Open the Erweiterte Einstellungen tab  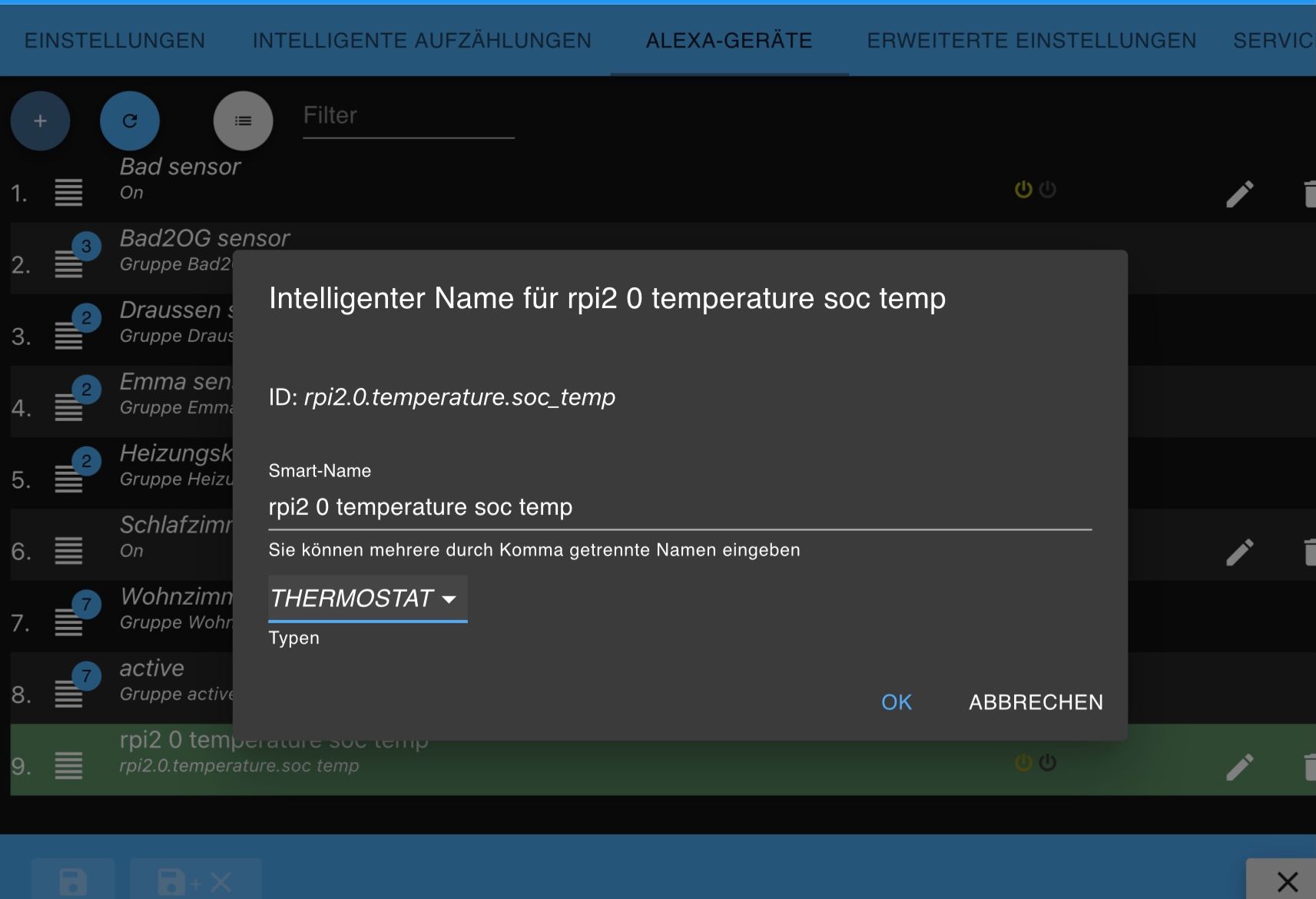point(1031,41)
